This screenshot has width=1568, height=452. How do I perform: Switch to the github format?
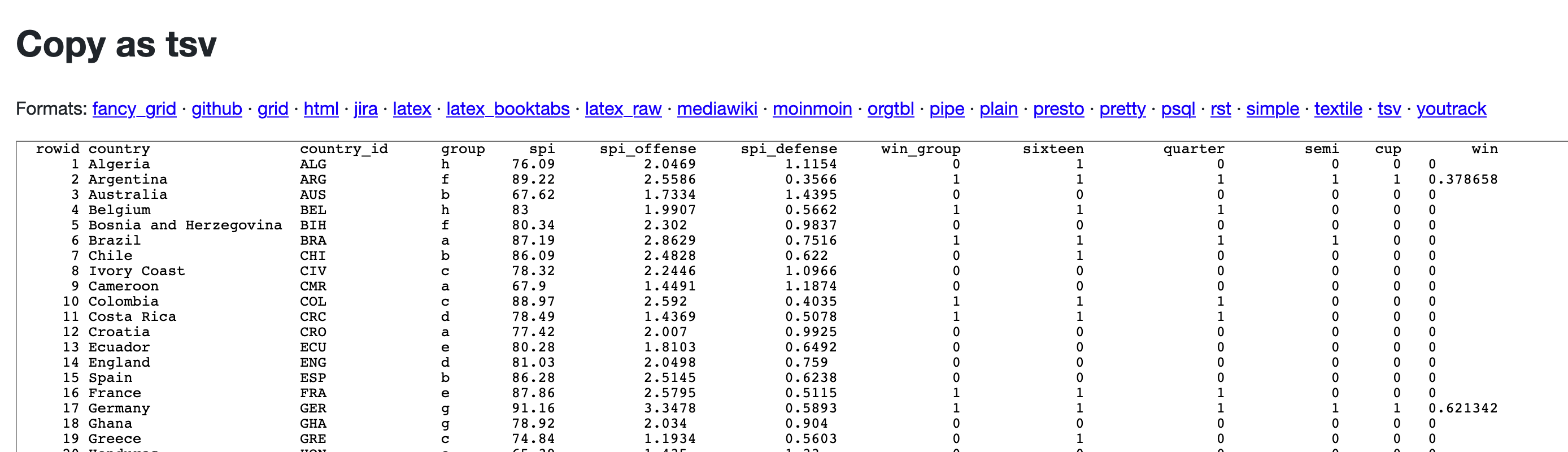[x=217, y=108]
